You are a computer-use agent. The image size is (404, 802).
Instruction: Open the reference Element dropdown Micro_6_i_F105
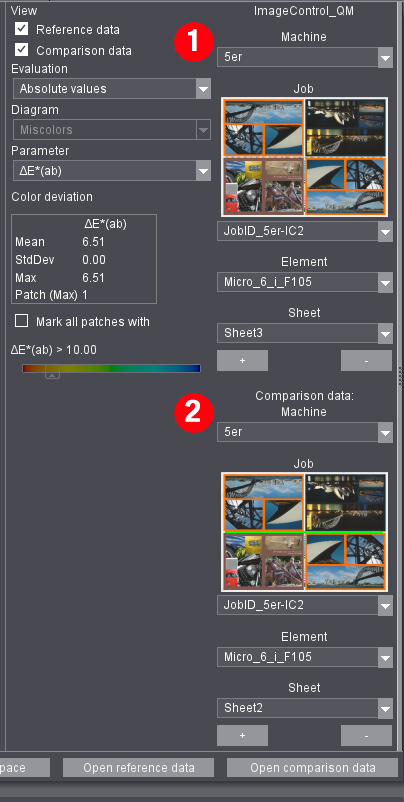click(305, 282)
